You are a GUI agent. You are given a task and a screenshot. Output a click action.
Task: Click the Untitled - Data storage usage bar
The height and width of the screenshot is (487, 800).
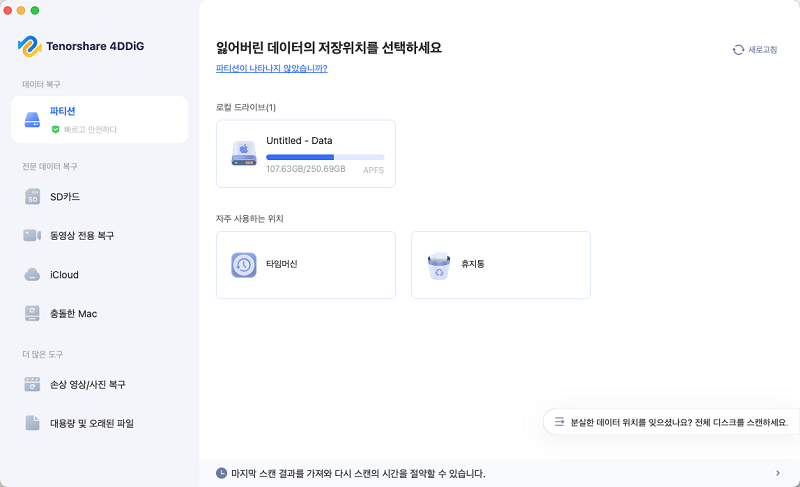coord(325,157)
